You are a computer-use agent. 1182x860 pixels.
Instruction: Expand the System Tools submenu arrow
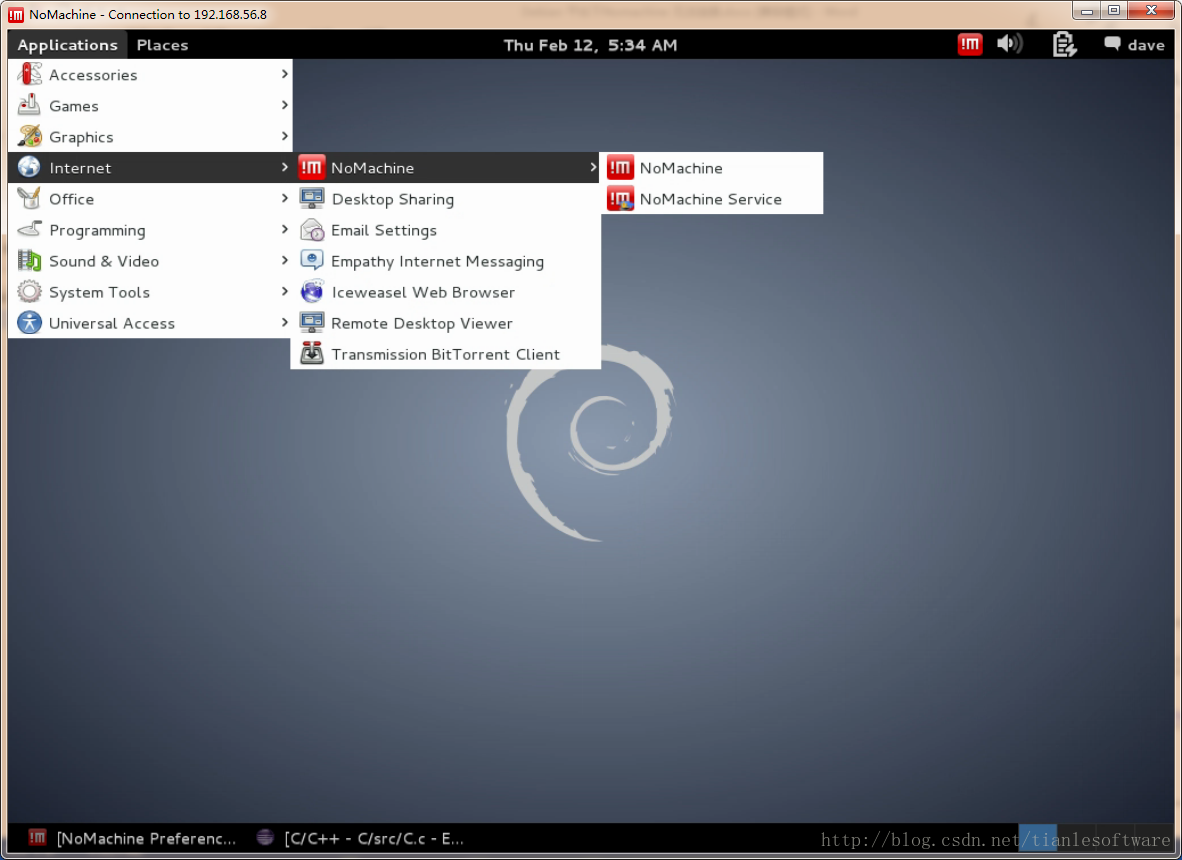pyautogui.click(x=284, y=292)
